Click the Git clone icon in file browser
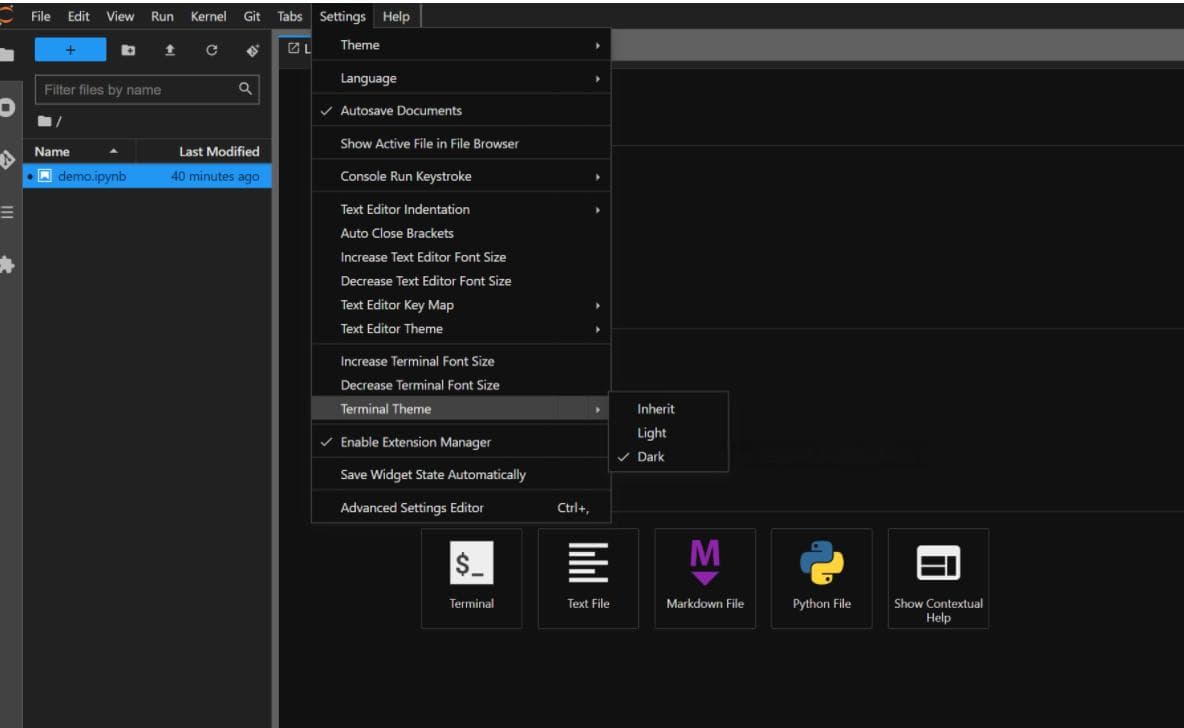 click(x=252, y=51)
